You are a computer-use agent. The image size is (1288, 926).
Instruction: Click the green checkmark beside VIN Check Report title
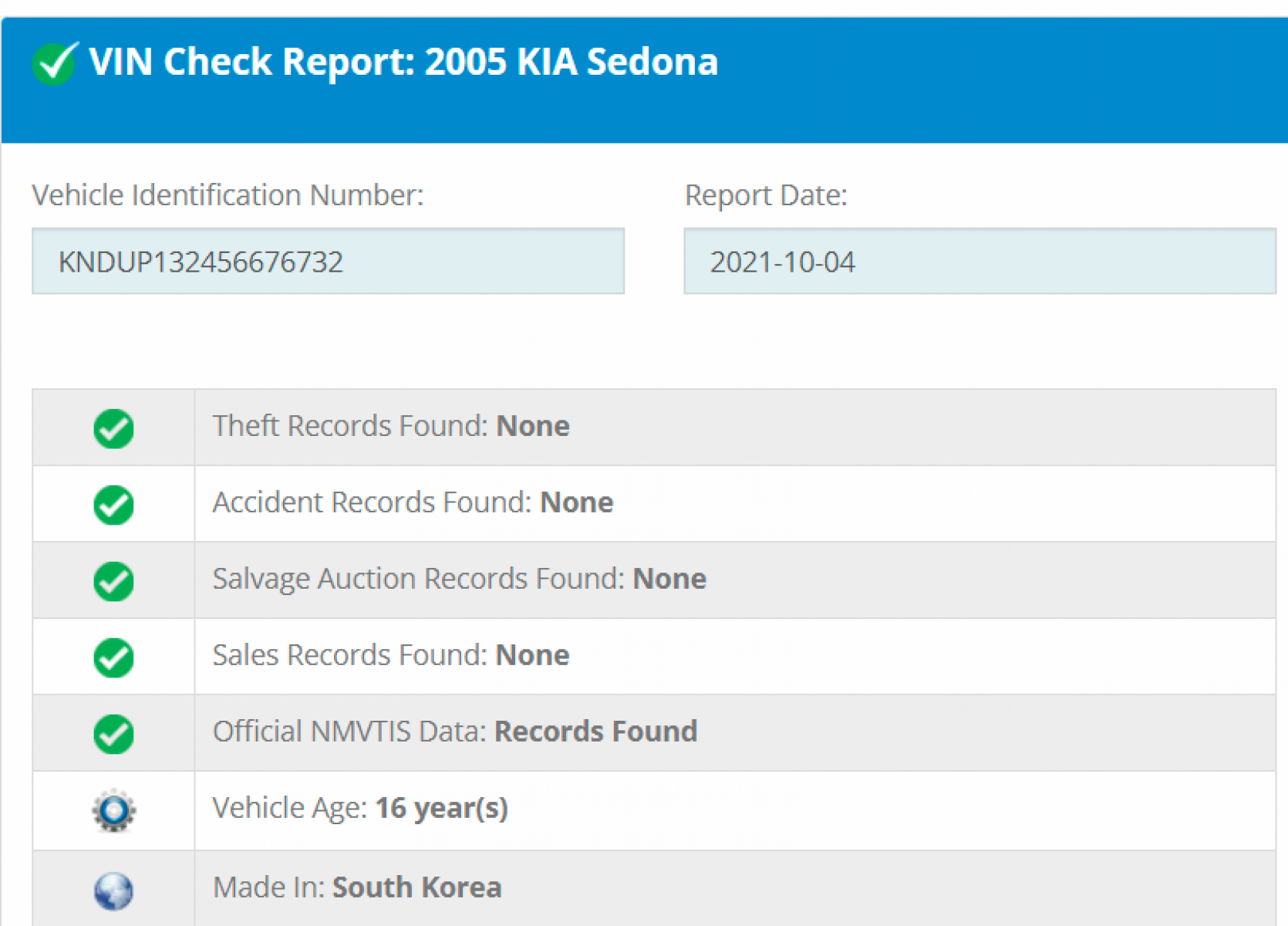tap(54, 63)
